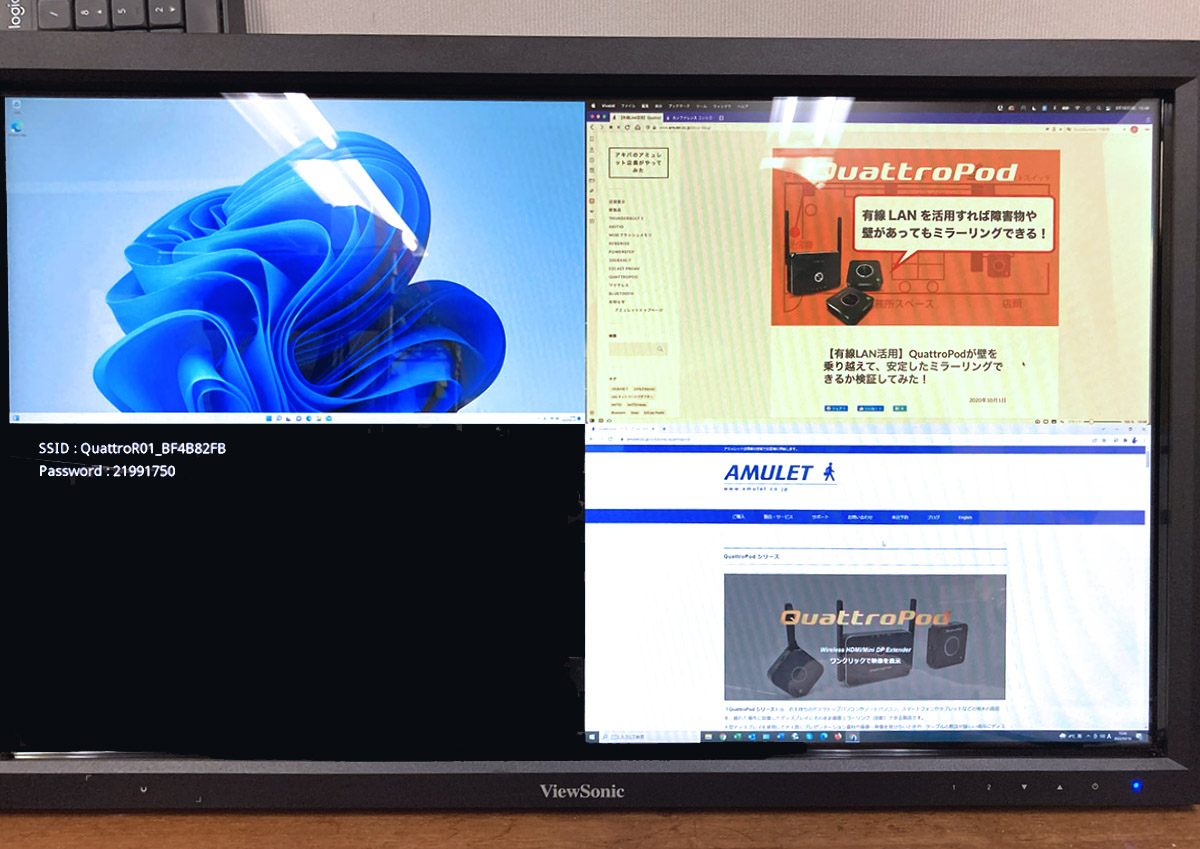
Task: Click Vivaldi back navigation arrow
Action: coord(592,128)
